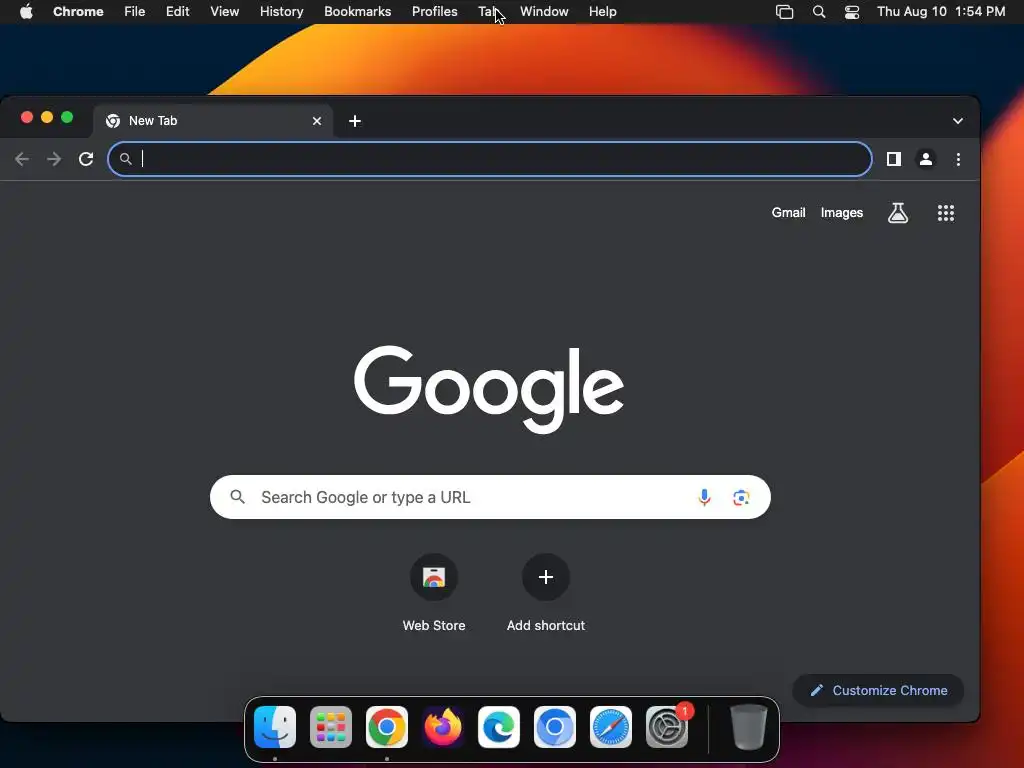Select the New Tab tab
This screenshot has height=768, width=1024.
[x=212, y=121]
